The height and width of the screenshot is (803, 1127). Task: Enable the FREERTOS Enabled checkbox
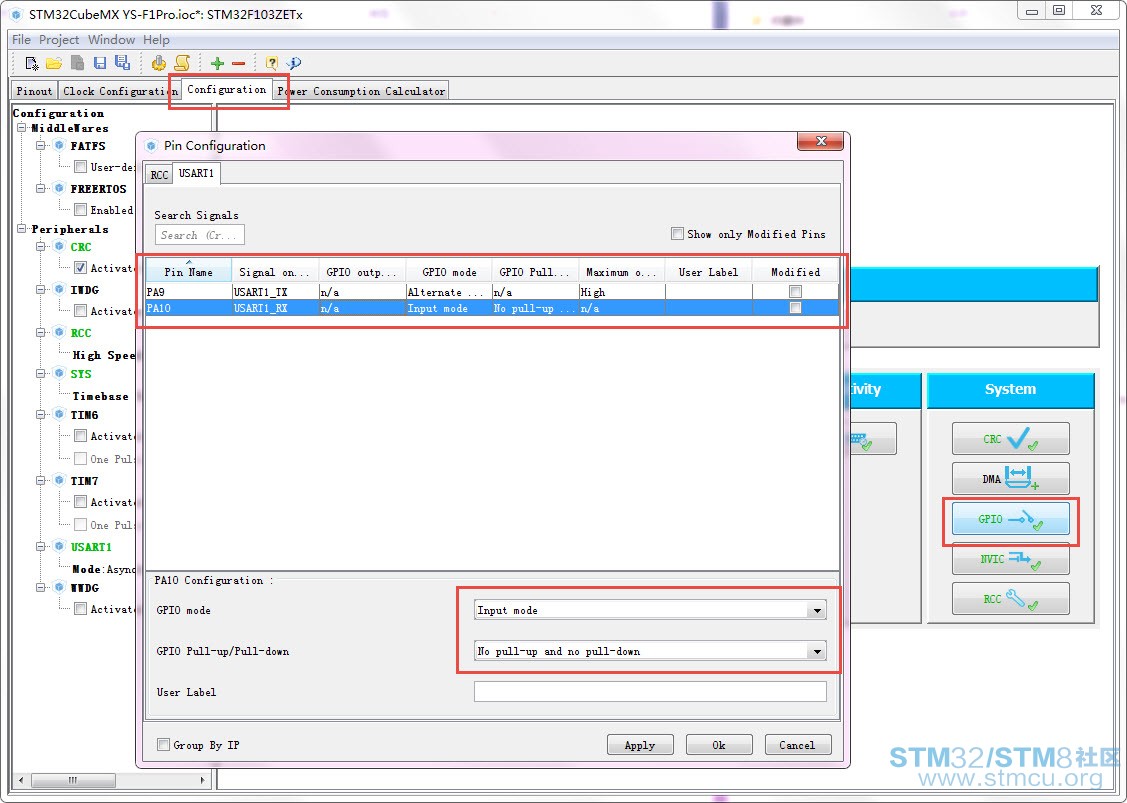tap(80, 210)
